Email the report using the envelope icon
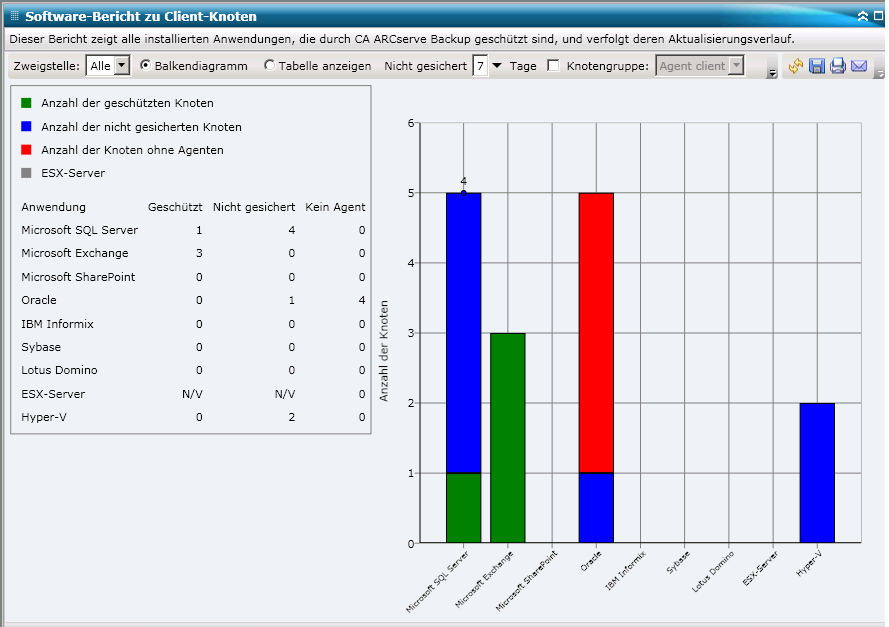This screenshot has height=627, width=889. pyautogui.click(x=861, y=66)
